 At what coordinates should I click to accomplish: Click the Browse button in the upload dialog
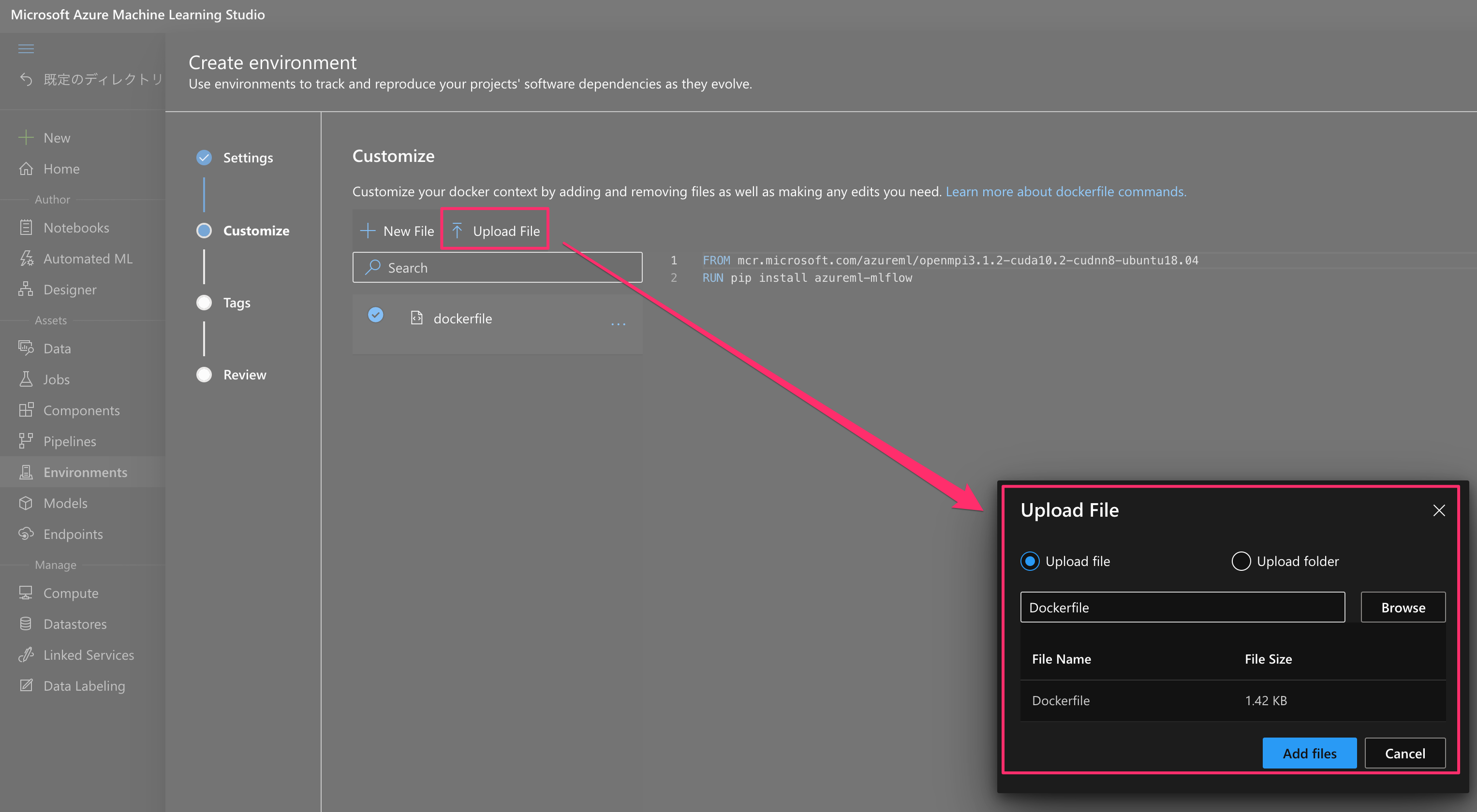[x=1403, y=608]
